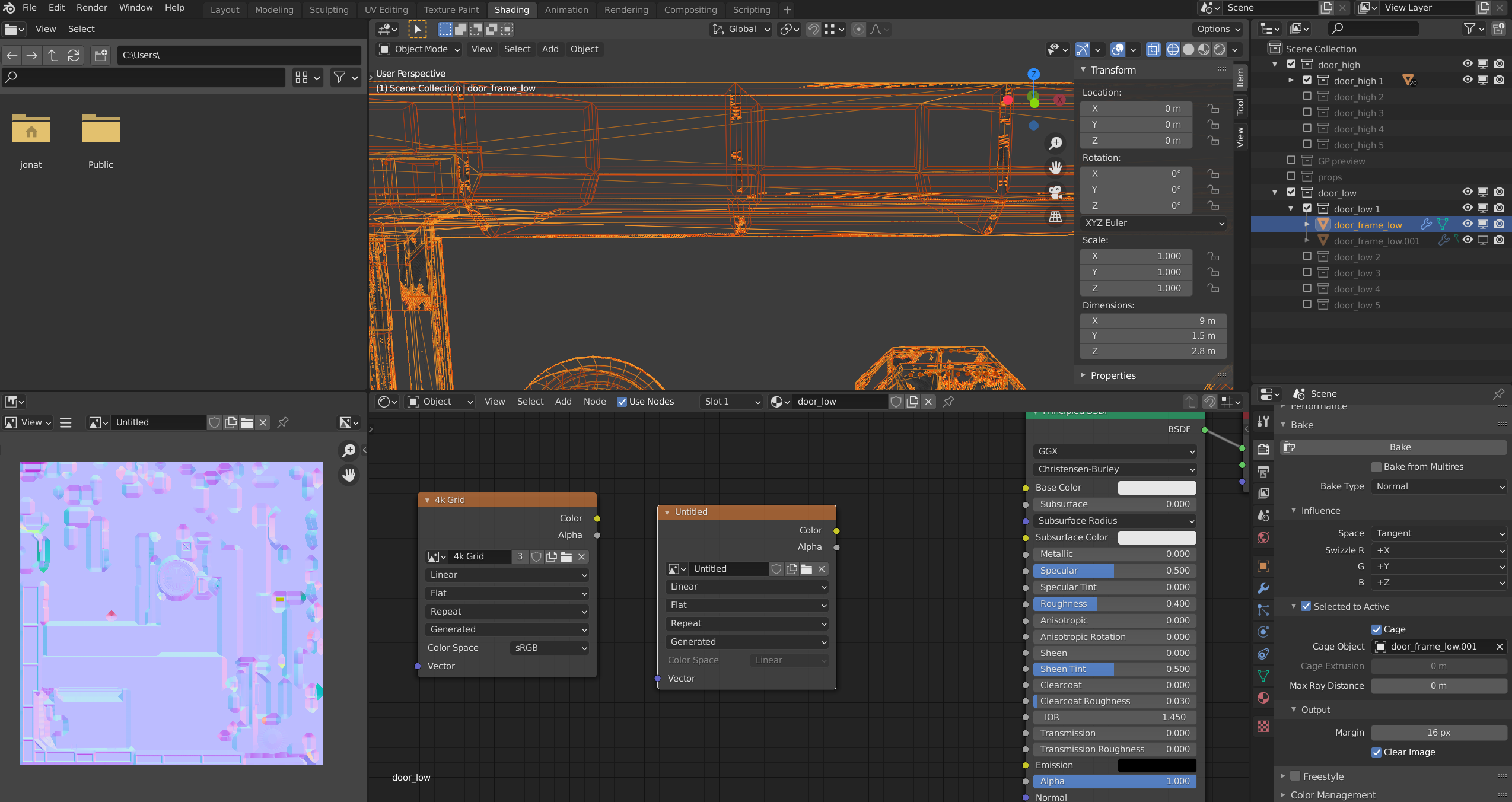This screenshot has width=1512, height=802.
Task: Hide door_frame_low in viewport with eye icon
Action: click(x=1467, y=224)
